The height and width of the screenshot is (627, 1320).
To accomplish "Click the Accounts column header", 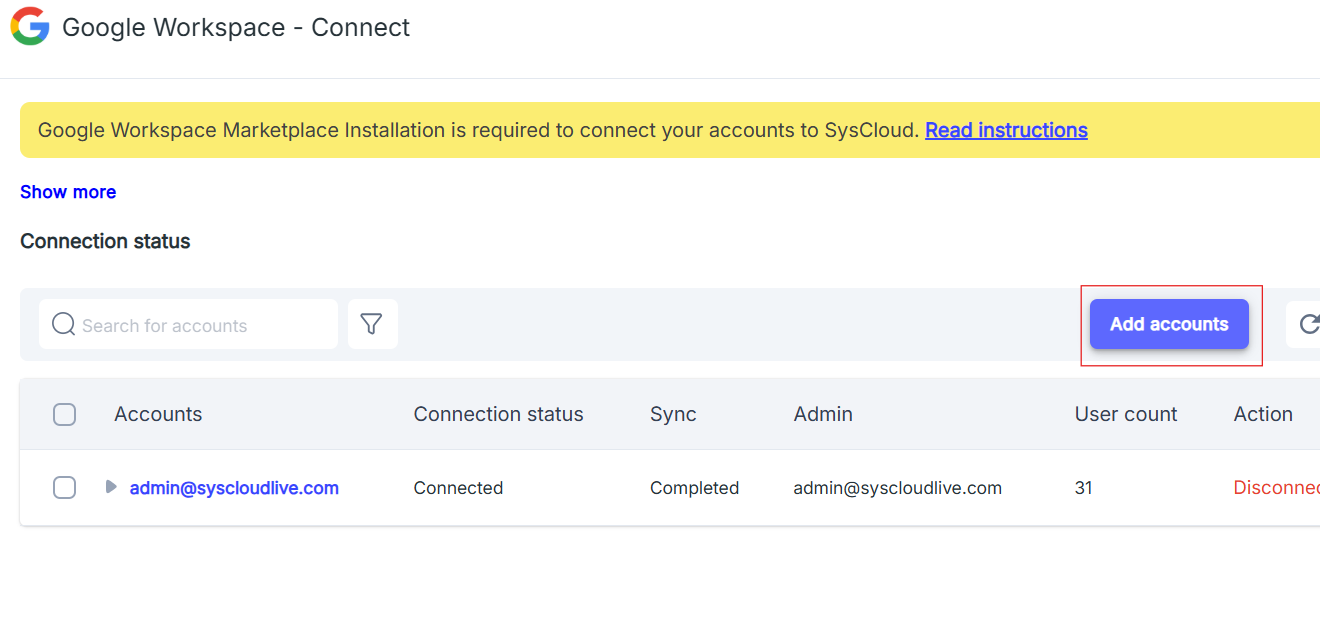I will 158,414.
